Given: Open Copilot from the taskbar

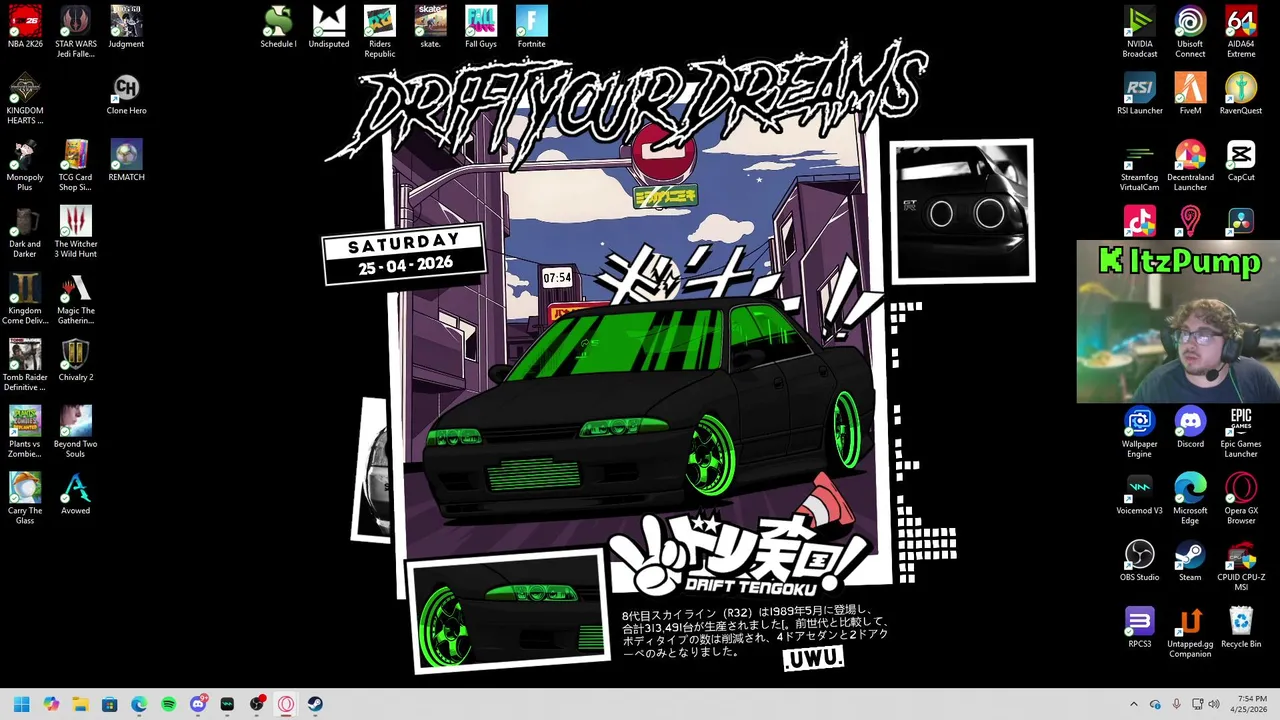Looking at the screenshot, I should [51, 704].
